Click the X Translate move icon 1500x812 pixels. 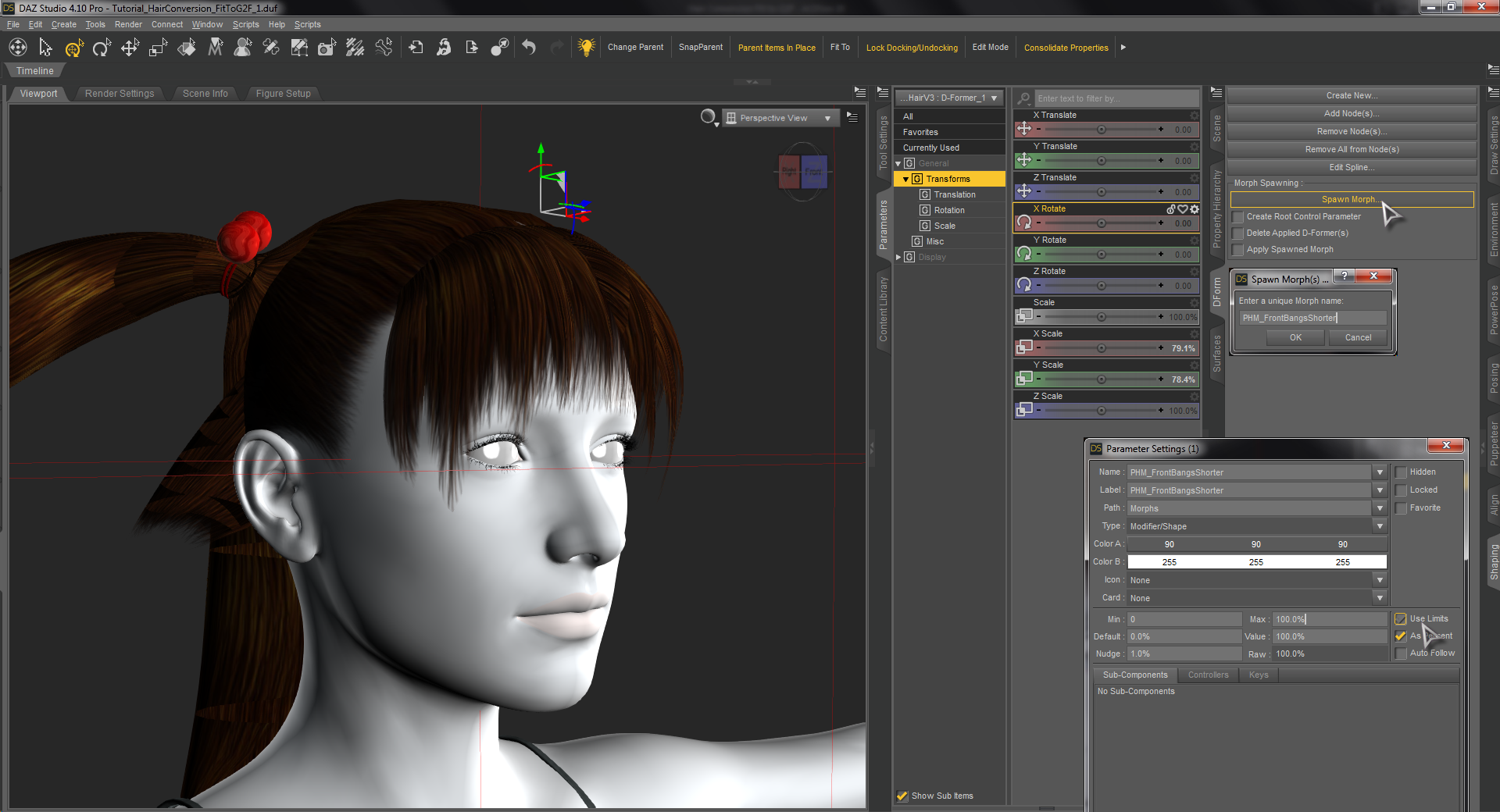pos(1024,129)
